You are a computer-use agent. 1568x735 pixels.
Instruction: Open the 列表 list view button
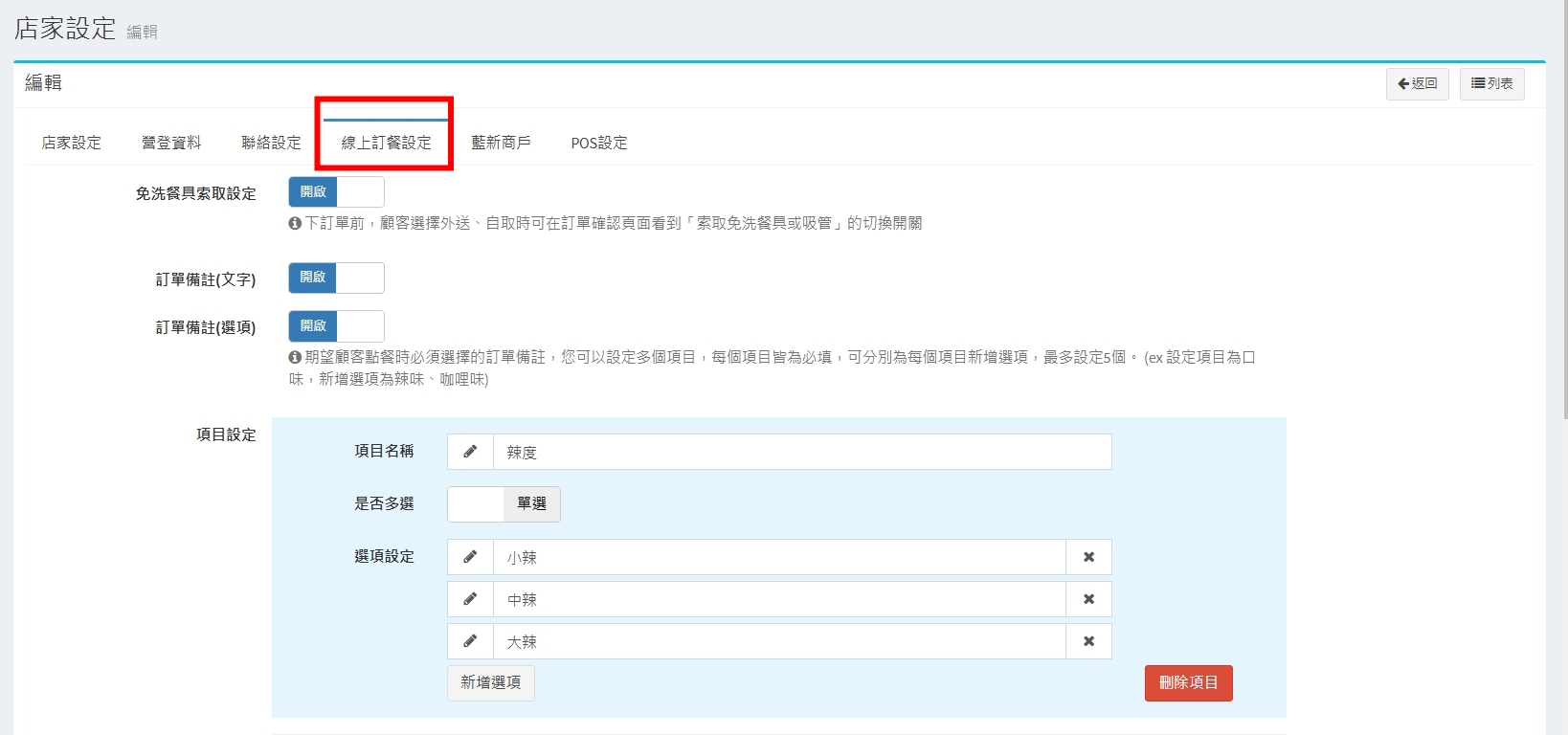click(x=1491, y=84)
